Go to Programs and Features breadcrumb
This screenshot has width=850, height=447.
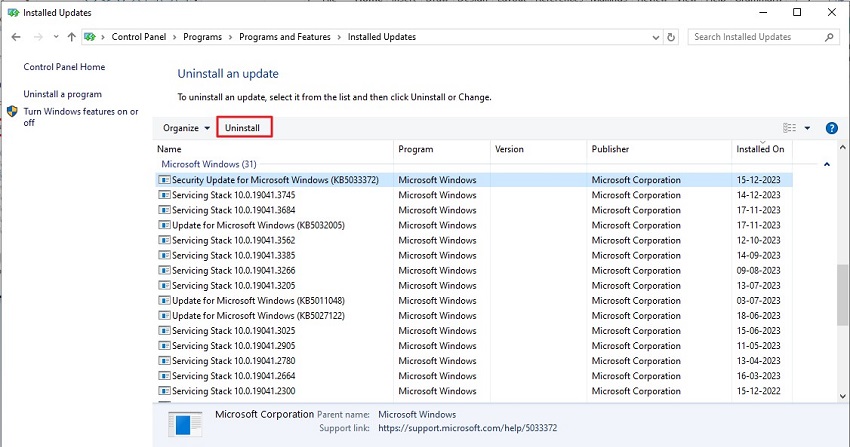285,37
